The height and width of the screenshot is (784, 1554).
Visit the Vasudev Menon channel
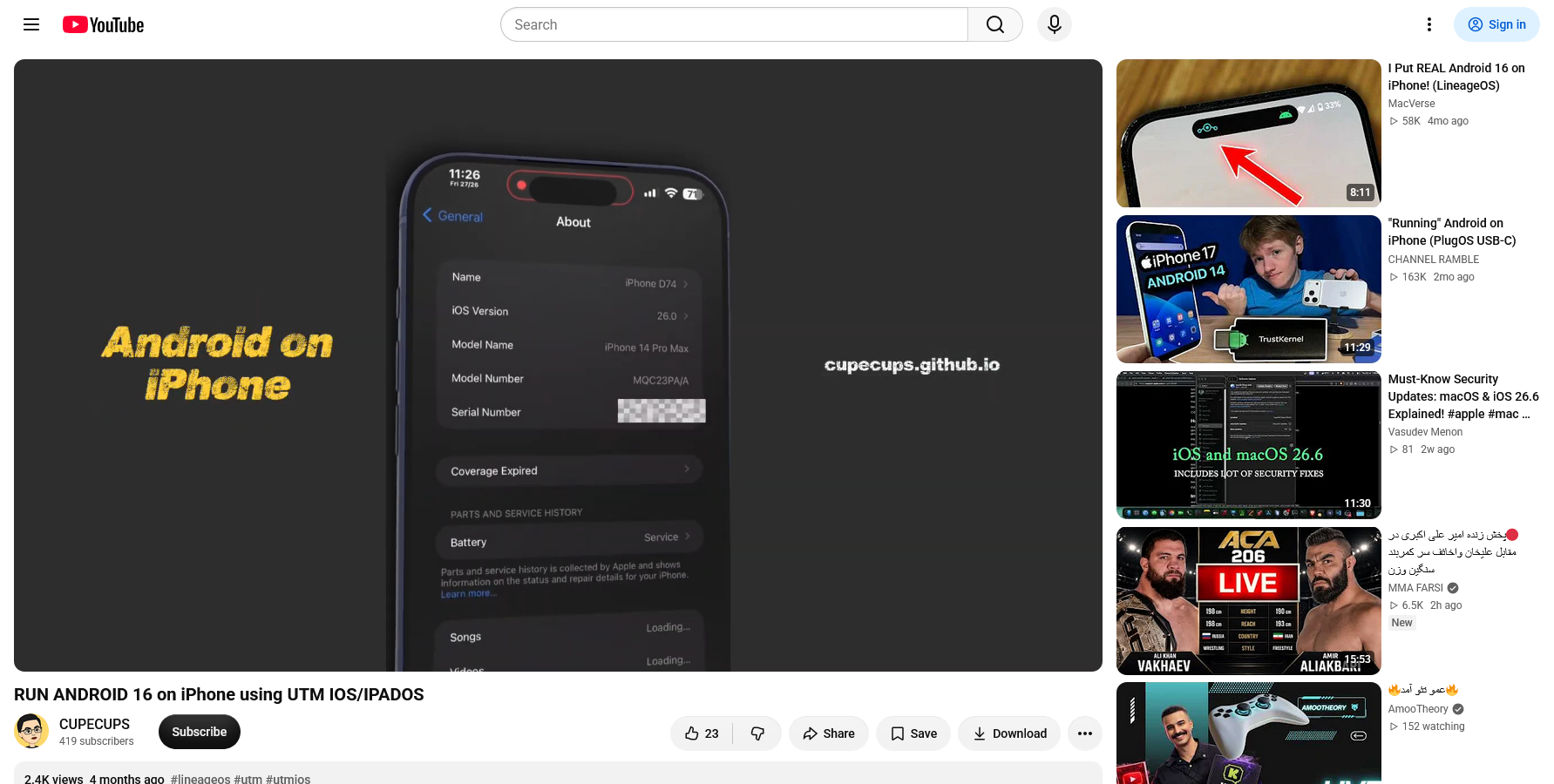(x=1426, y=432)
